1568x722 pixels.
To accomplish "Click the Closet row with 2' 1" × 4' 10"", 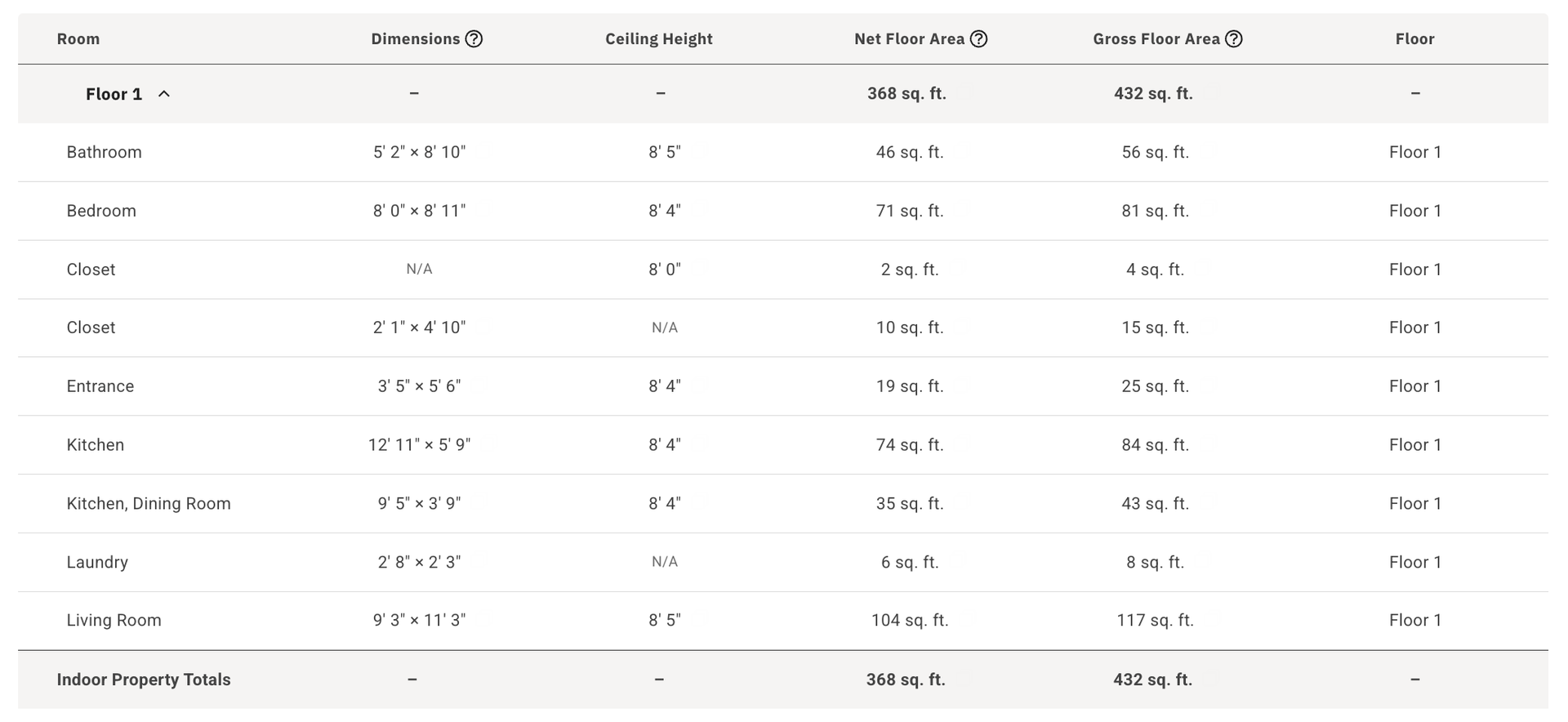I will (783, 328).
